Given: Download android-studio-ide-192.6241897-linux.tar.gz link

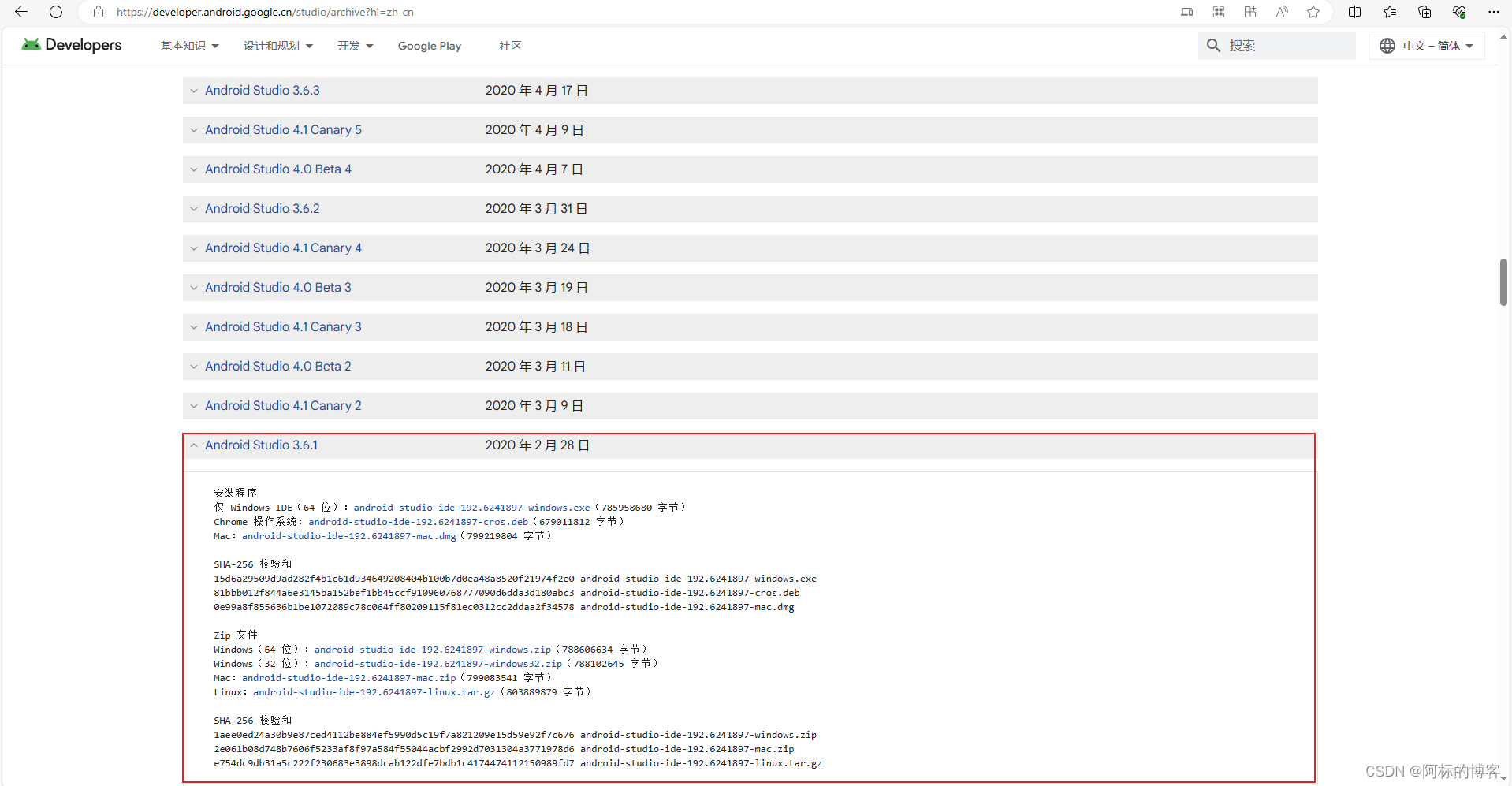Looking at the screenshot, I should [374, 692].
